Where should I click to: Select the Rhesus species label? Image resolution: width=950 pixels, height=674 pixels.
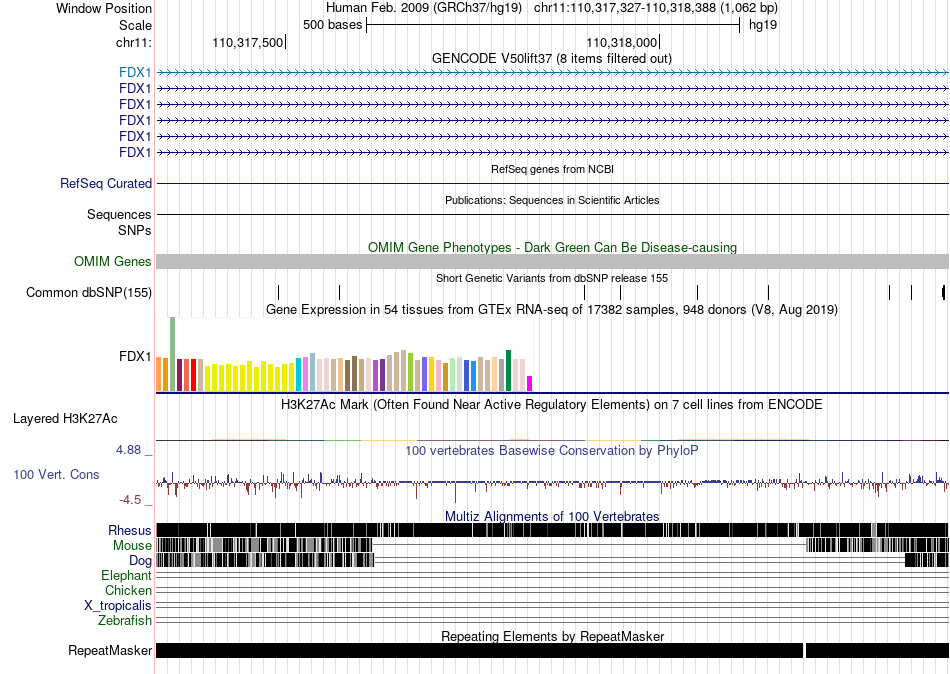[130, 531]
